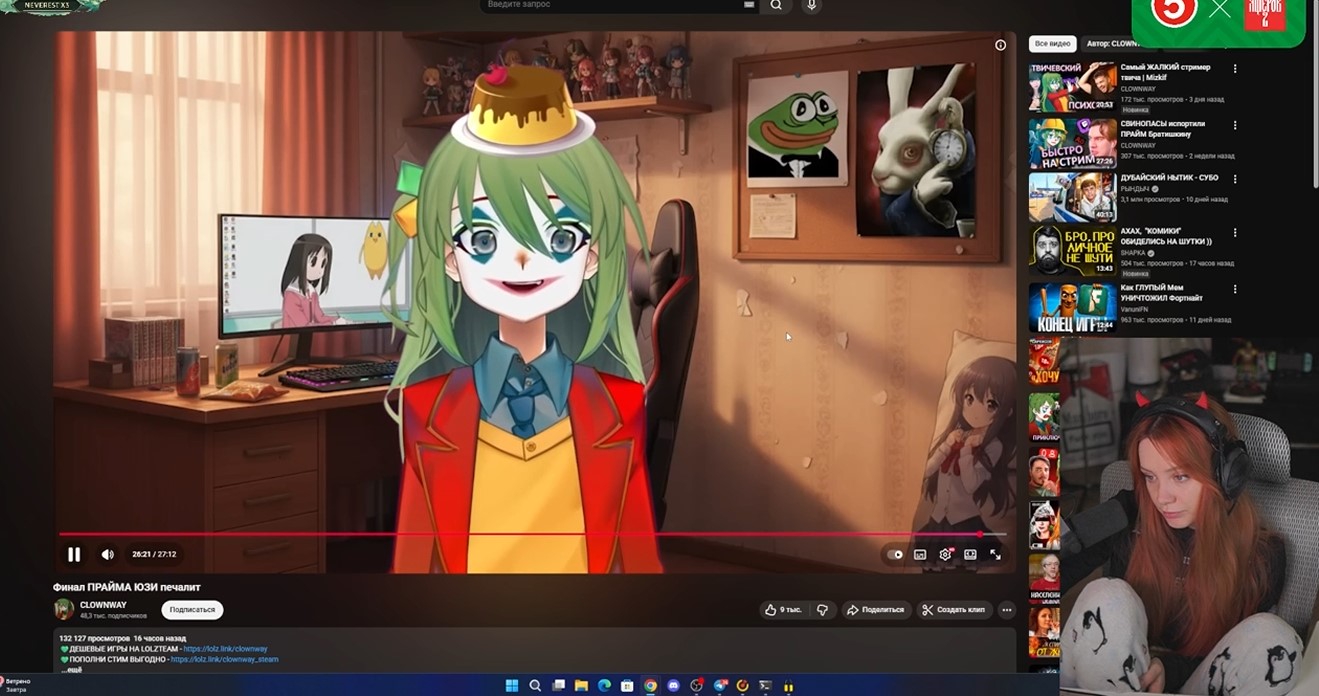1319x696 pixels.
Task: Open the weather widget showing Ветрено
Action: 17,685
